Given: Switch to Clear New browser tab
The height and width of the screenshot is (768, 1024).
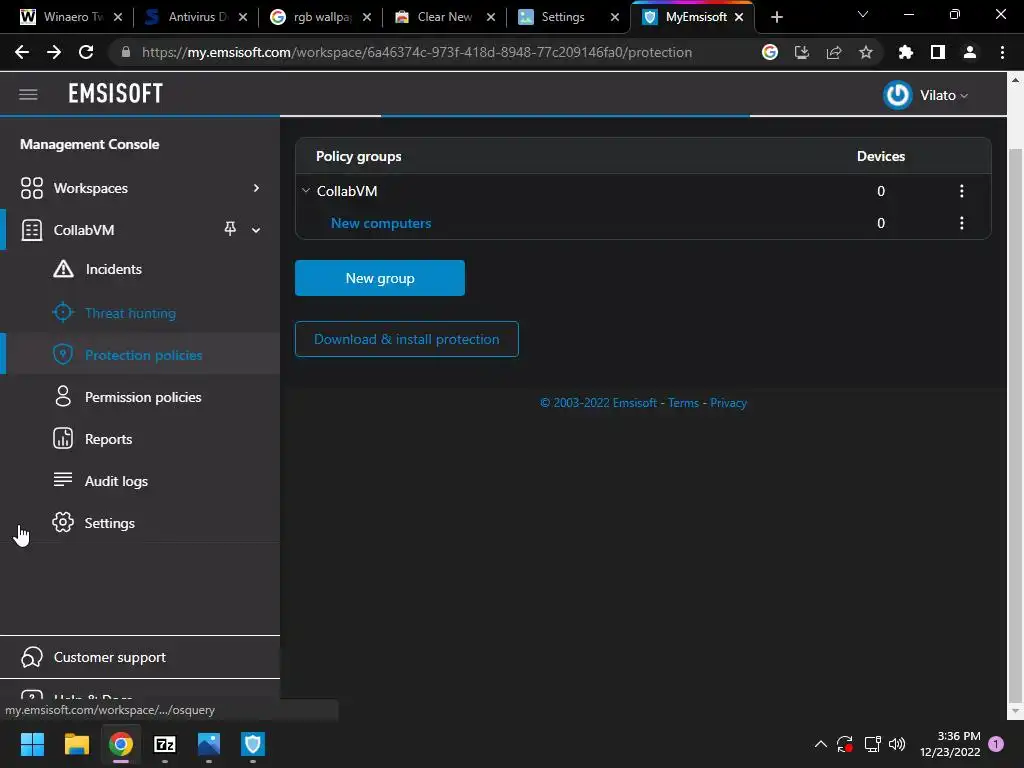Looking at the screenshot, I should pyautogui.click(x=444, y=17).
